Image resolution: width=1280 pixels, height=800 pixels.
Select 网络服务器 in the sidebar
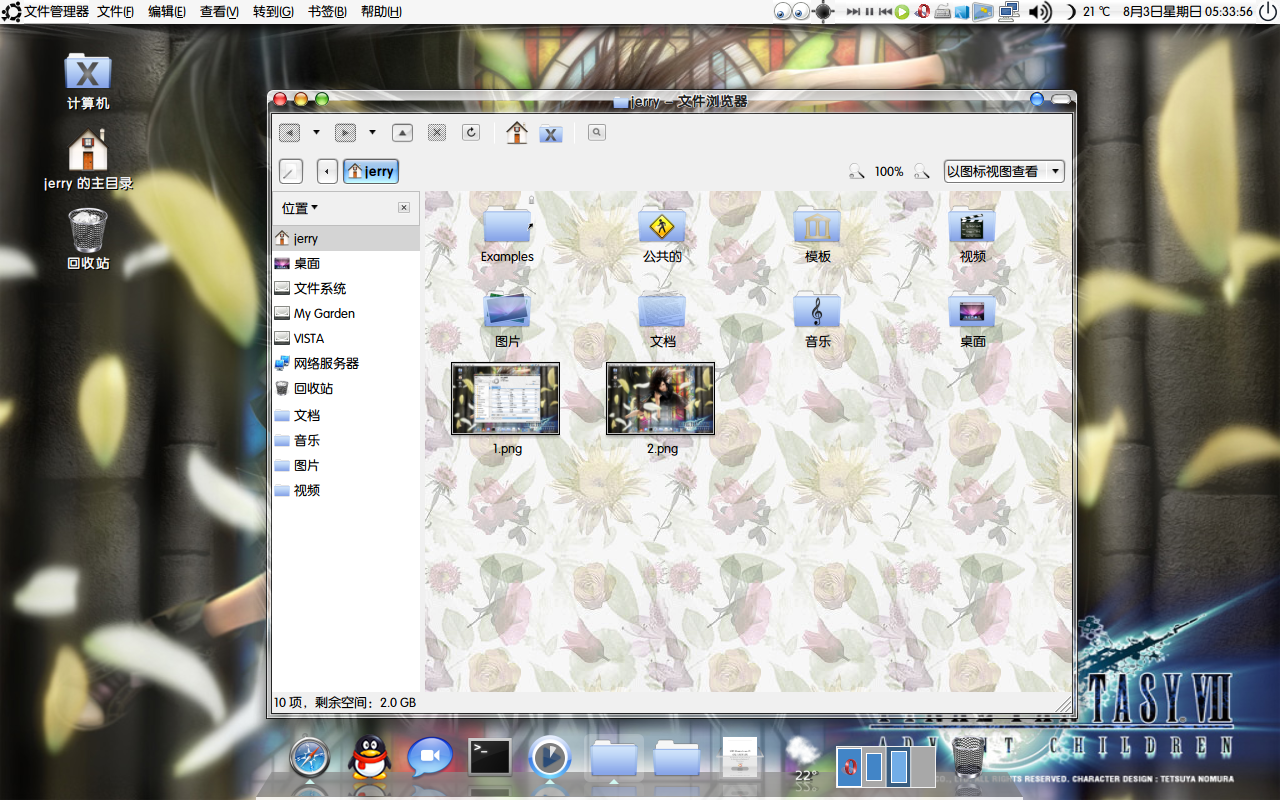point(346,363)
